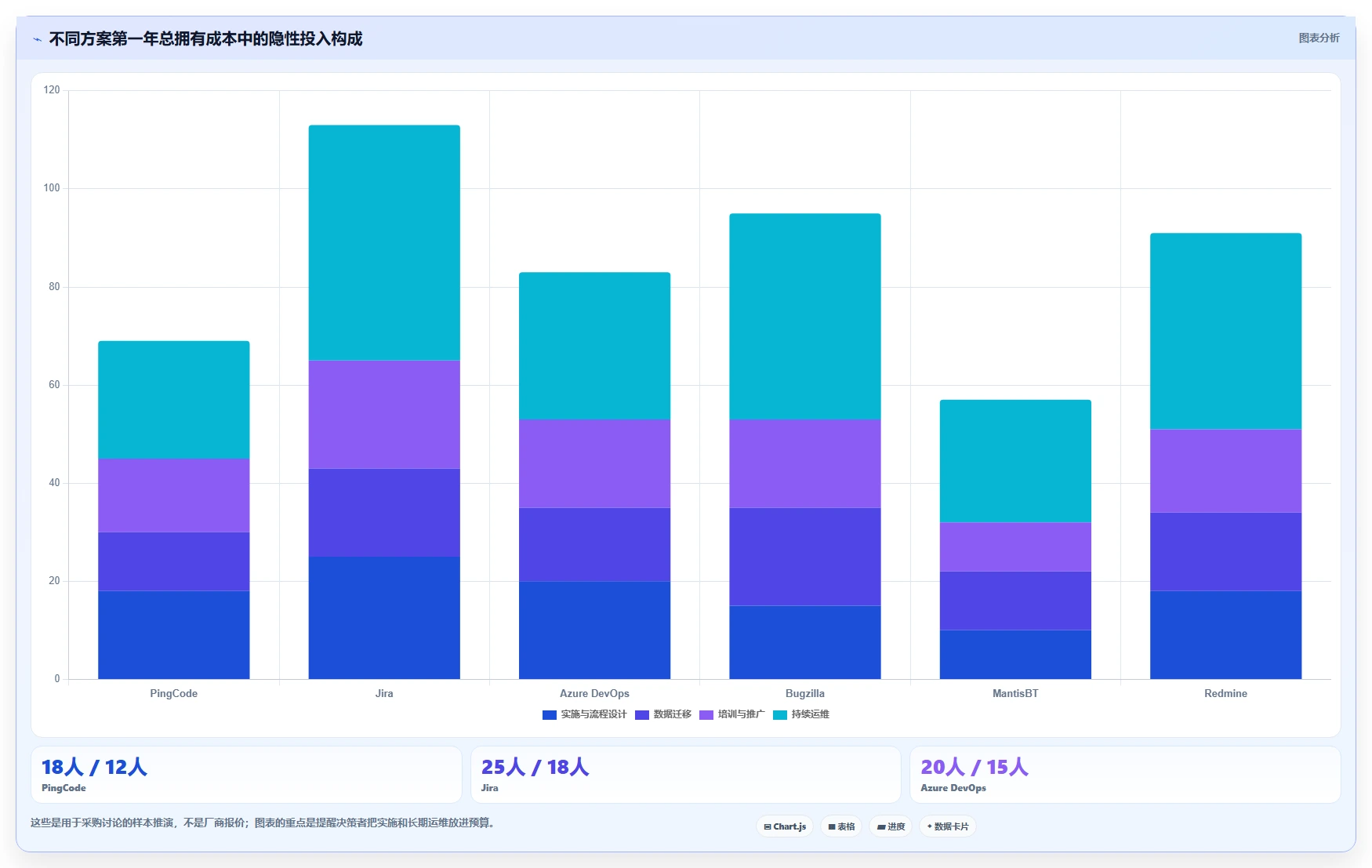Viewport: 1372px width, 868px height.
Task: Click the MantisBT x-axis label
Action: point(1015,694)
